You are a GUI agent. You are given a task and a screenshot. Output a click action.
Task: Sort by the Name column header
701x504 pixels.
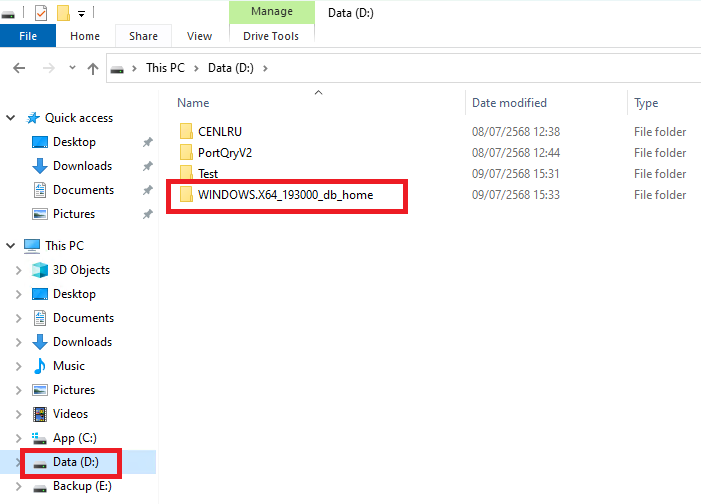(x=193, y=103)
